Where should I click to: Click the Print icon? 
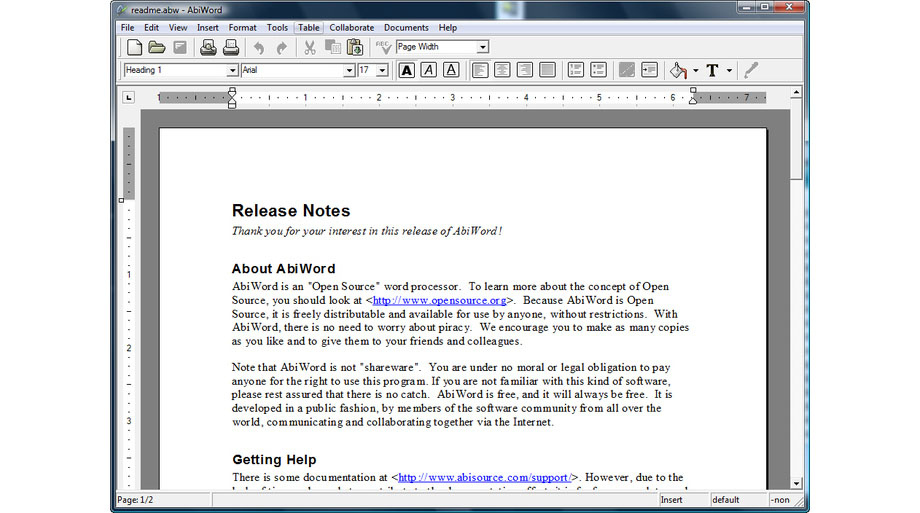(x=231, y=47)
